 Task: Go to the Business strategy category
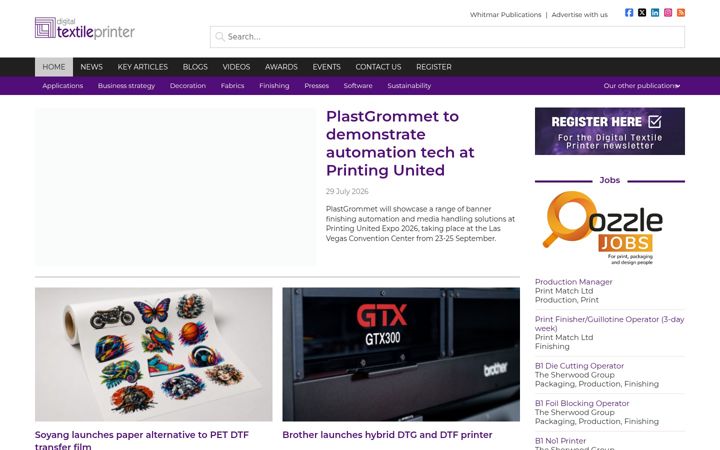[x=126, y=86]
